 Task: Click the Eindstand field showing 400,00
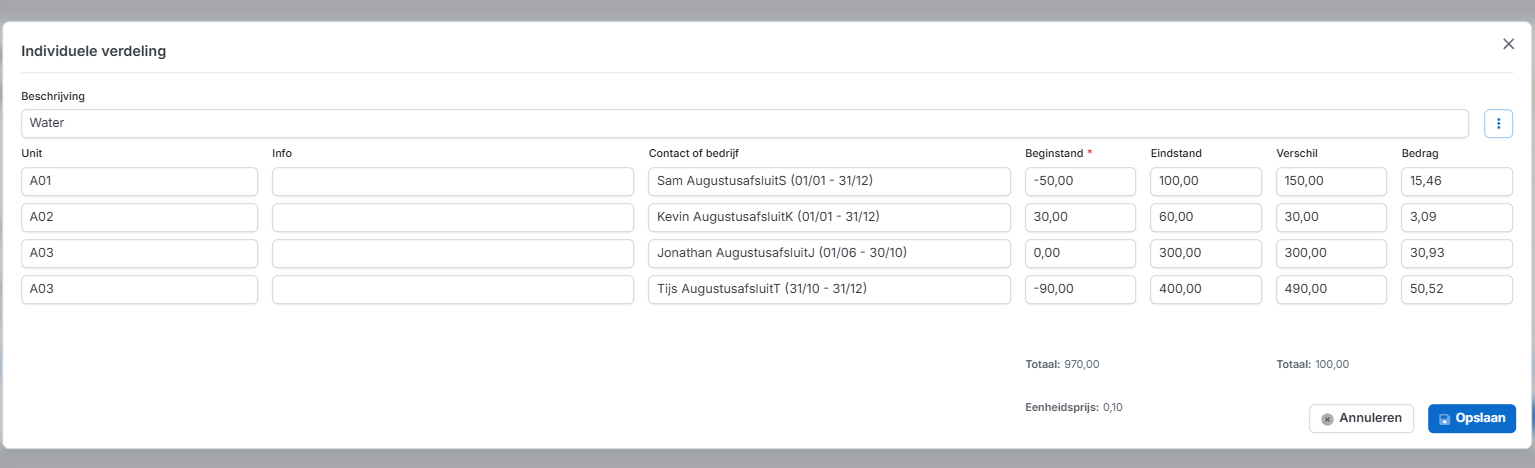[x=1205, y=290]
